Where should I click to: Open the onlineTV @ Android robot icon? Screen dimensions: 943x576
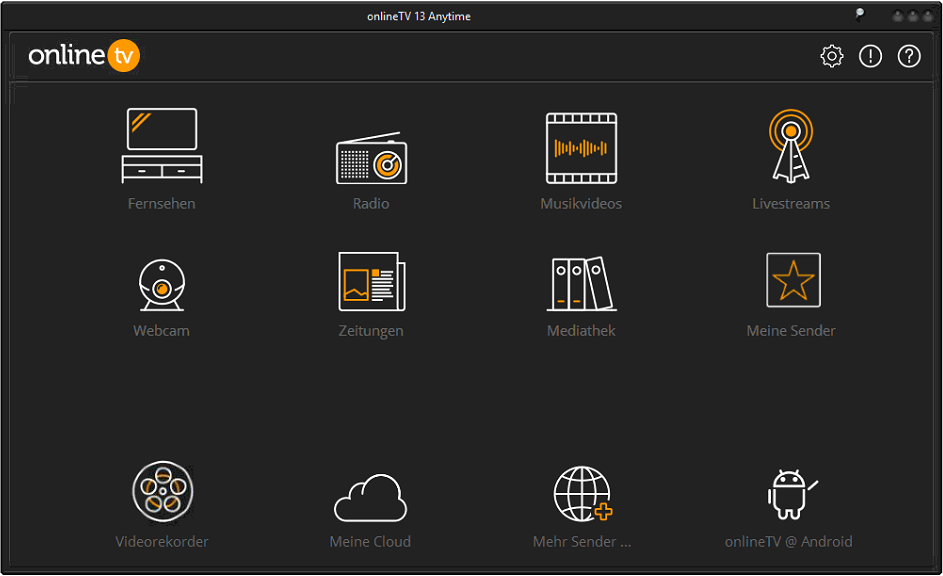click(x=789, y=494)
